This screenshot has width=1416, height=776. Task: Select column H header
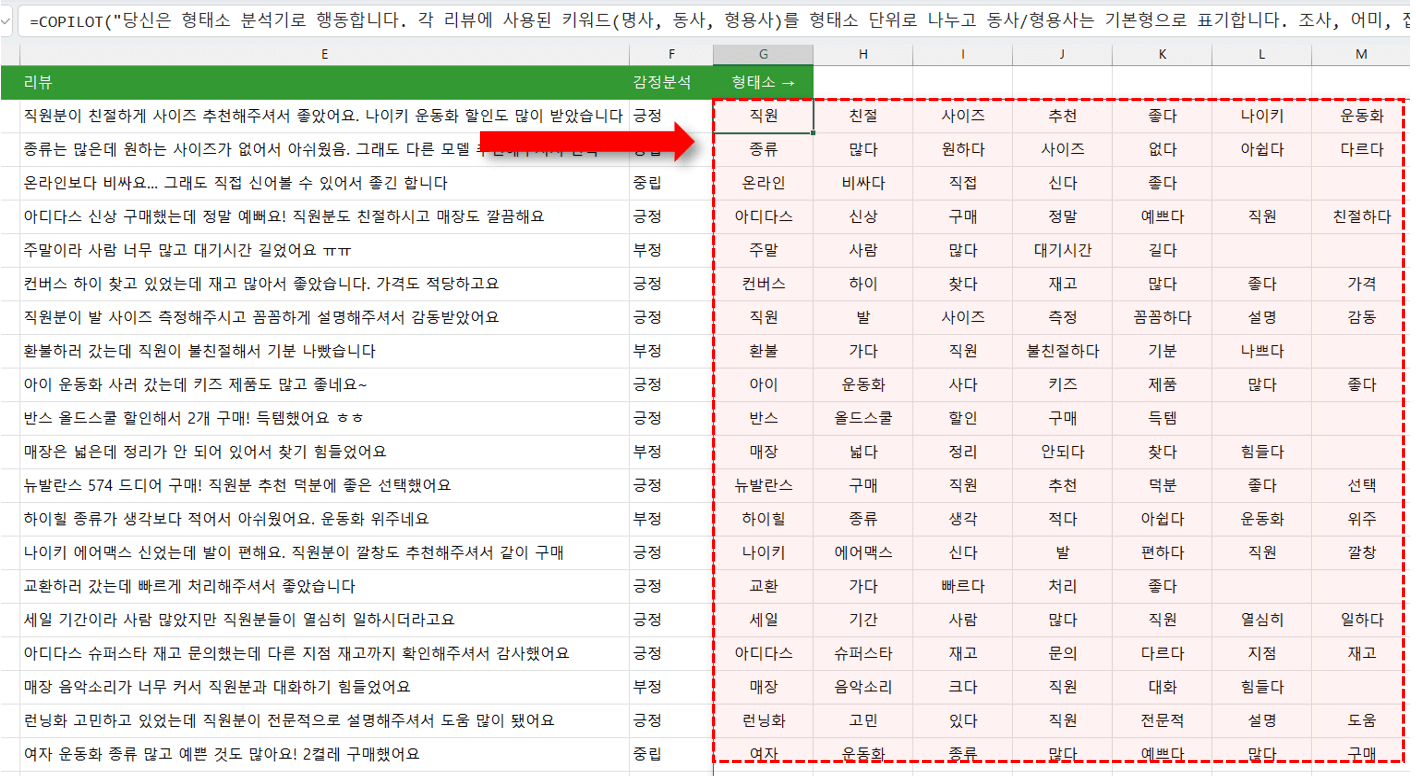[862, 55]
